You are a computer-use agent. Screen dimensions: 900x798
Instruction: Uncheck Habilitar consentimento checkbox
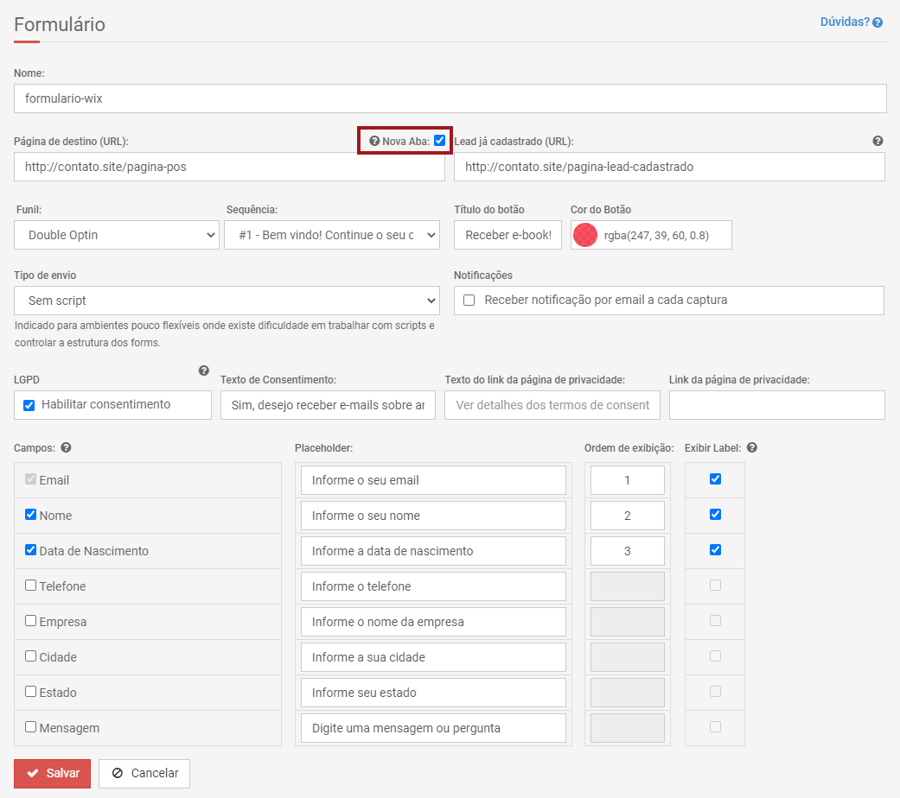[x=29, y=405]
